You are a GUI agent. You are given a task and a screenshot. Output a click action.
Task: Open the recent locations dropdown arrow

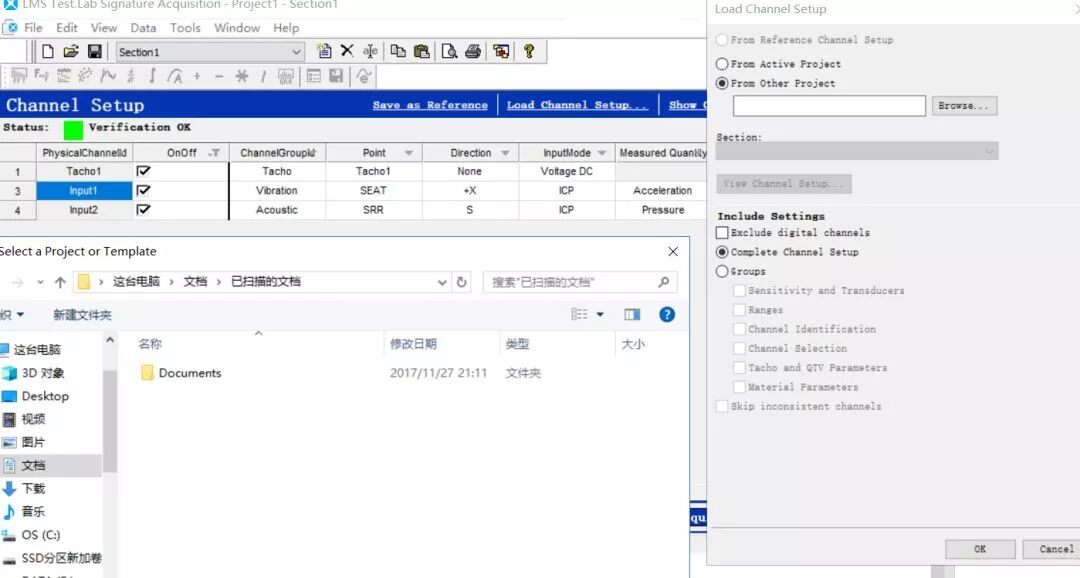(x=40, y=282)
